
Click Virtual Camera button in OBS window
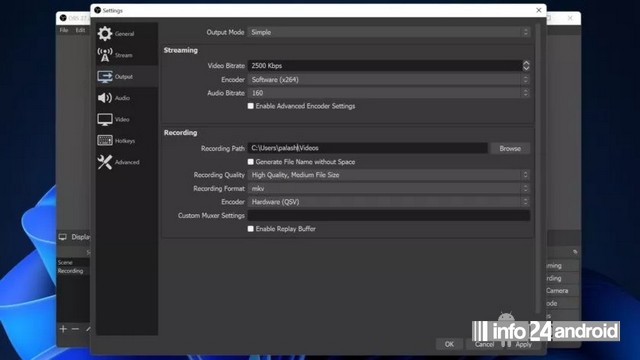(562, 291)
